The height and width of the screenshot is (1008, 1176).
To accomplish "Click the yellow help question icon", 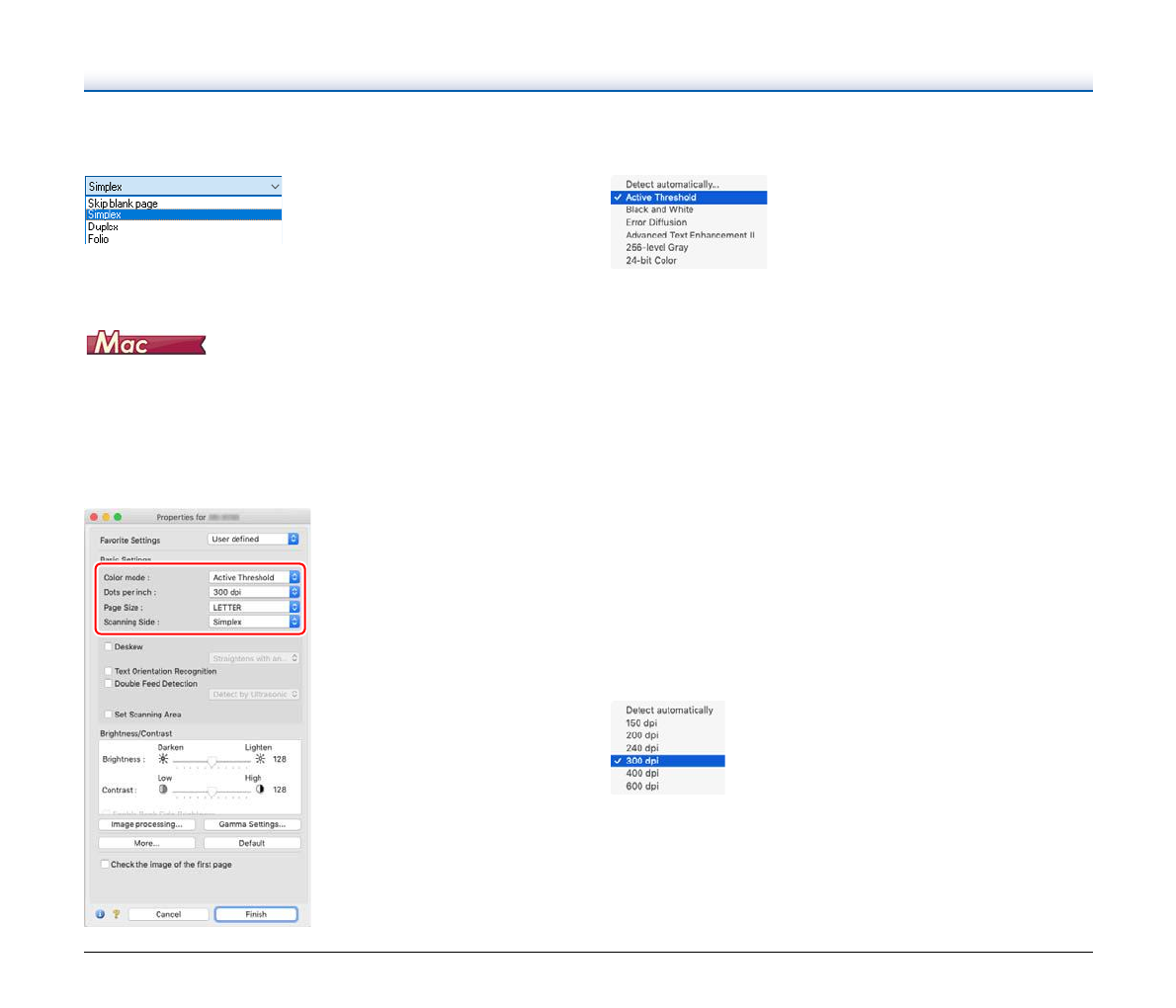I will coord(115,915).
